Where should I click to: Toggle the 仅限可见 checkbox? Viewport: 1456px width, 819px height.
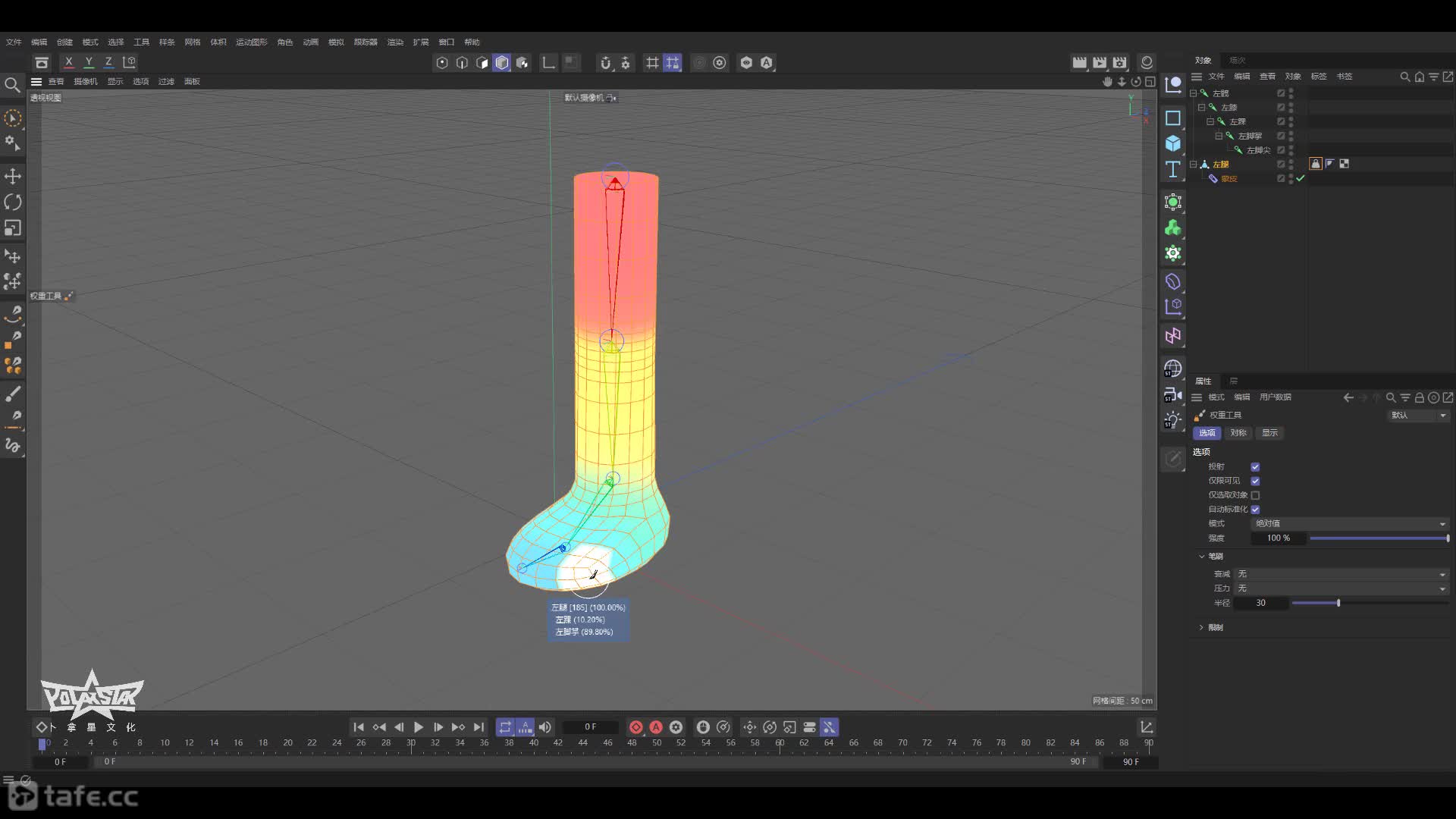click(x=1255, y=481)
